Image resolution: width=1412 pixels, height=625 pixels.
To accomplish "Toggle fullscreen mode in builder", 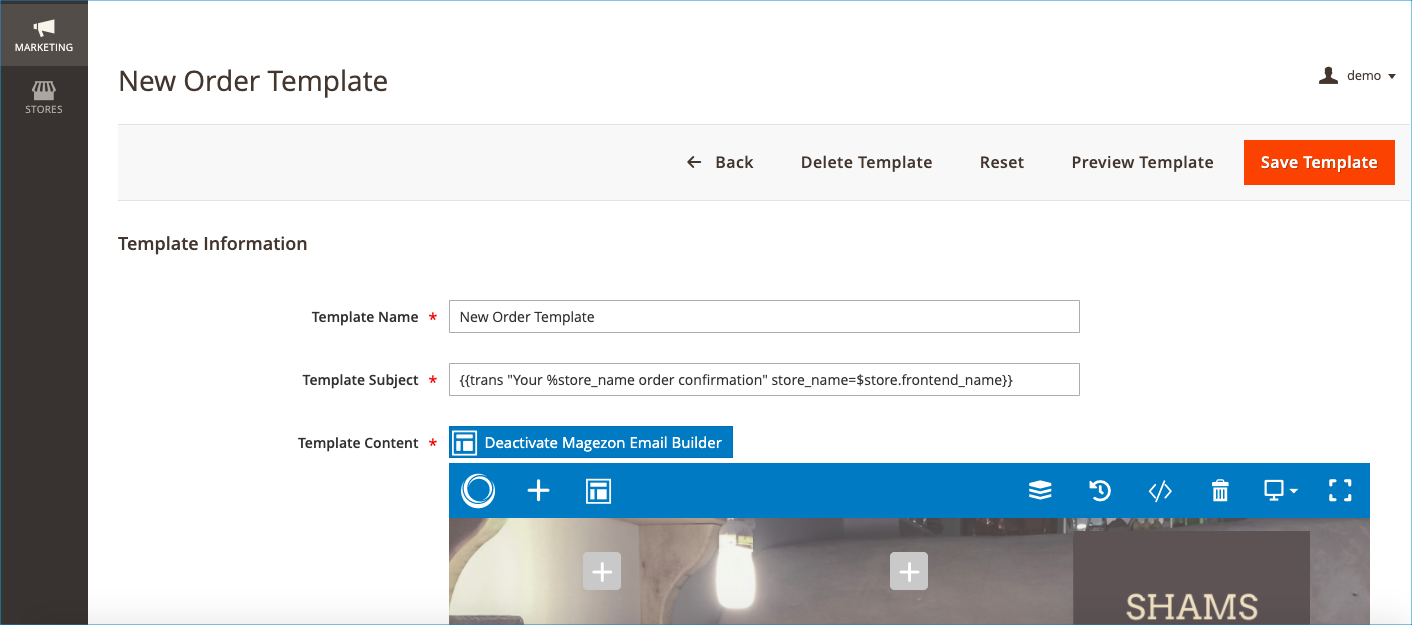I will click(x=1340, y=490).
